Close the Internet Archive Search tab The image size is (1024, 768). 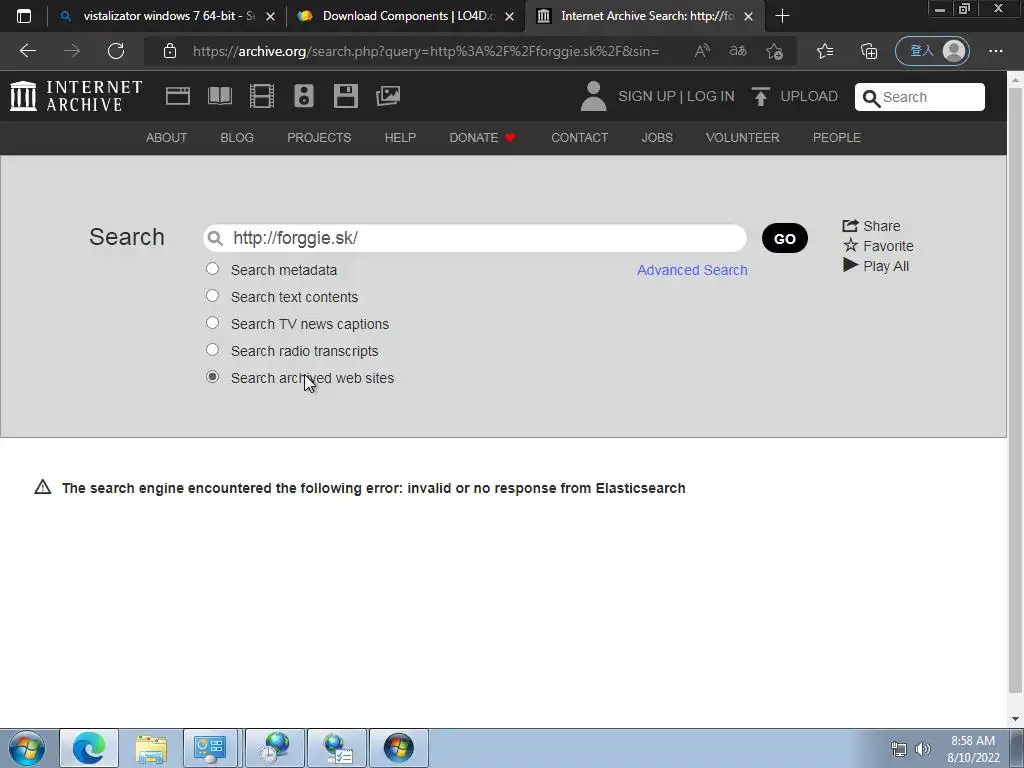[x=748, y=16]
